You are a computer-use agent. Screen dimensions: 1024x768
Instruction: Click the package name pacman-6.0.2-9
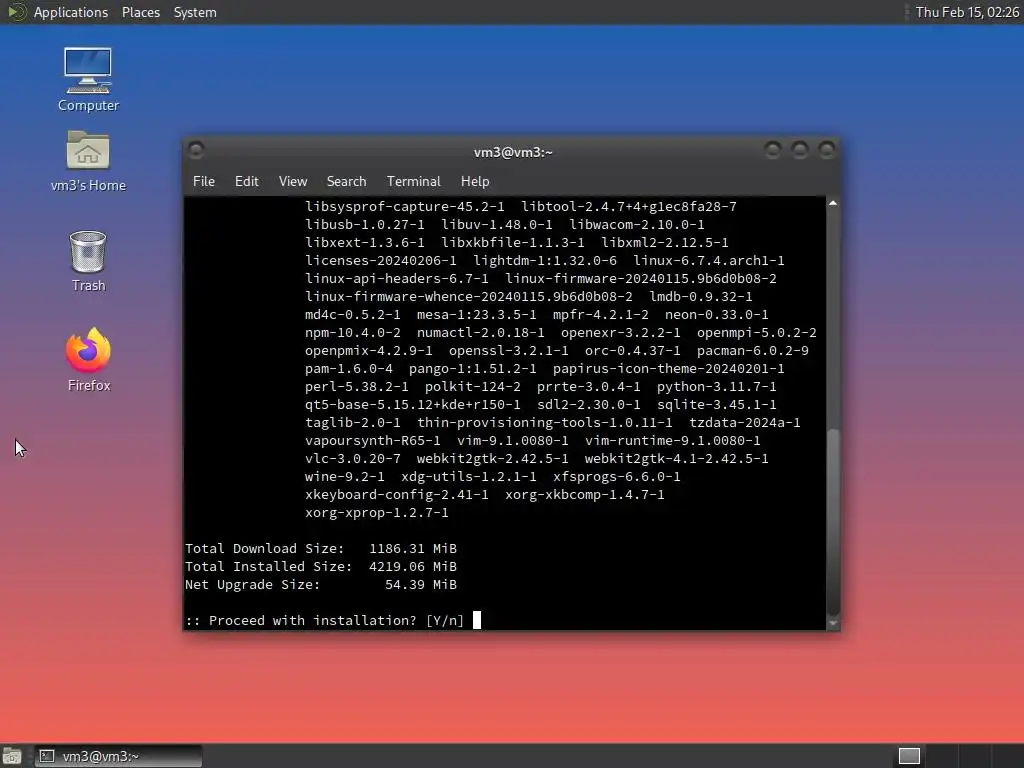[x=752, y=351]
